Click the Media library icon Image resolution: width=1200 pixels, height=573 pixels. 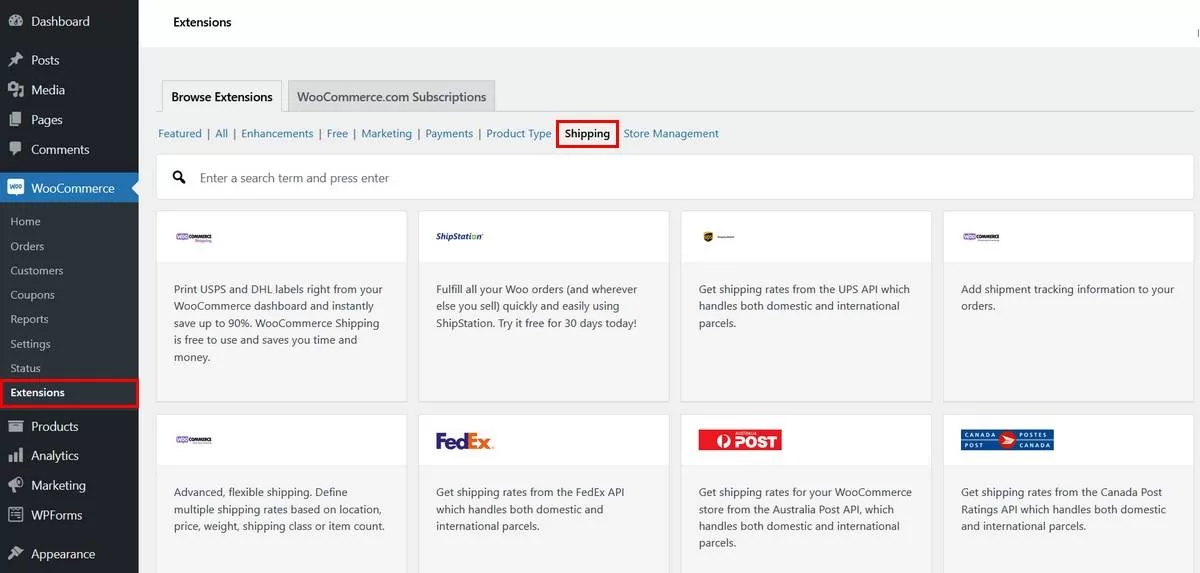[16, 90]
